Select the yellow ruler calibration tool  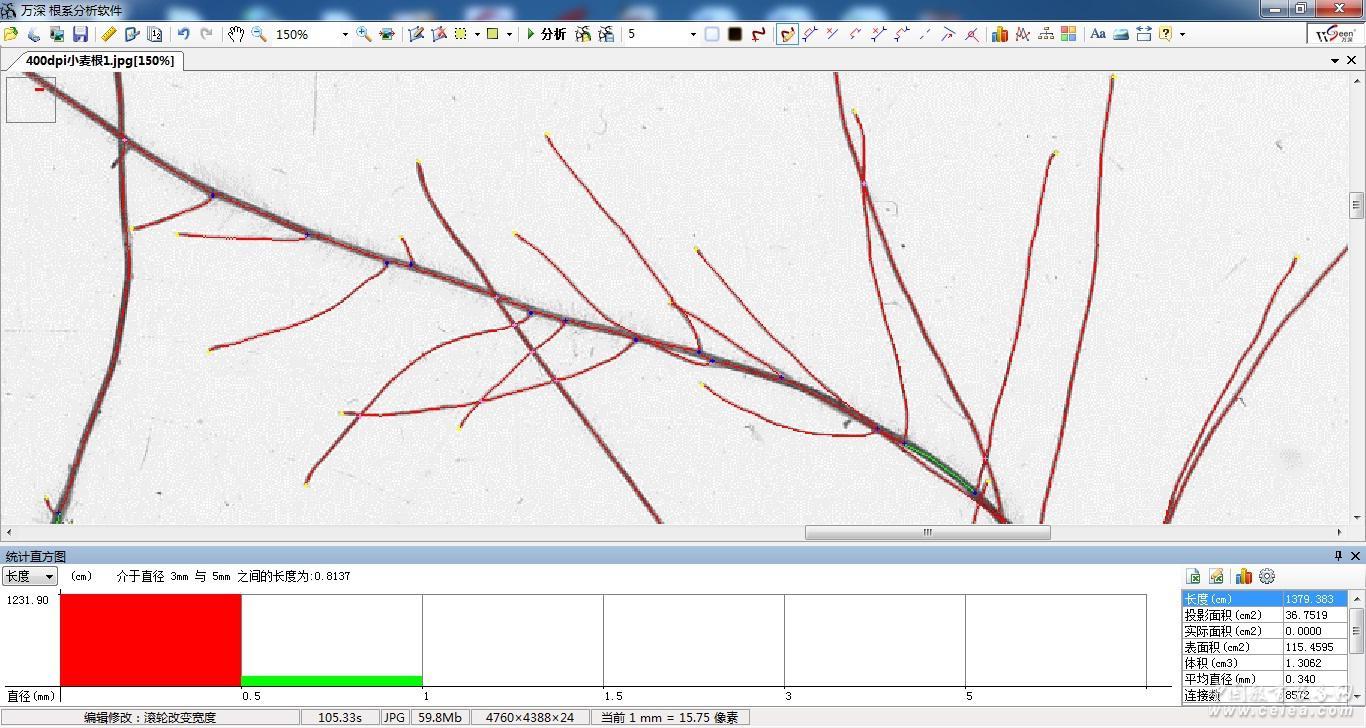pyautogui.click(x=109, y=34)
